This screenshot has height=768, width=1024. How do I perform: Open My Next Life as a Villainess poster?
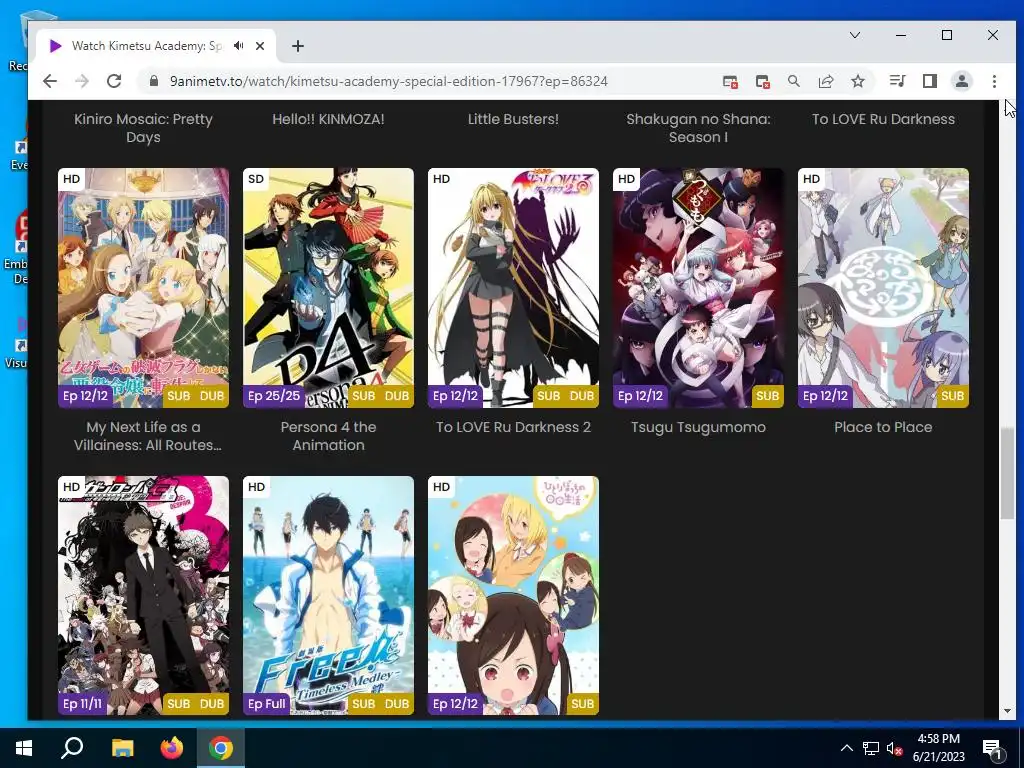(143, 288)
